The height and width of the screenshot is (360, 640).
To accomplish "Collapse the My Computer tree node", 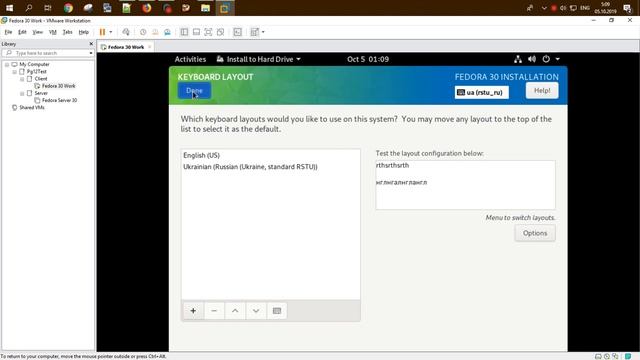I will click(x=7, y=64).
